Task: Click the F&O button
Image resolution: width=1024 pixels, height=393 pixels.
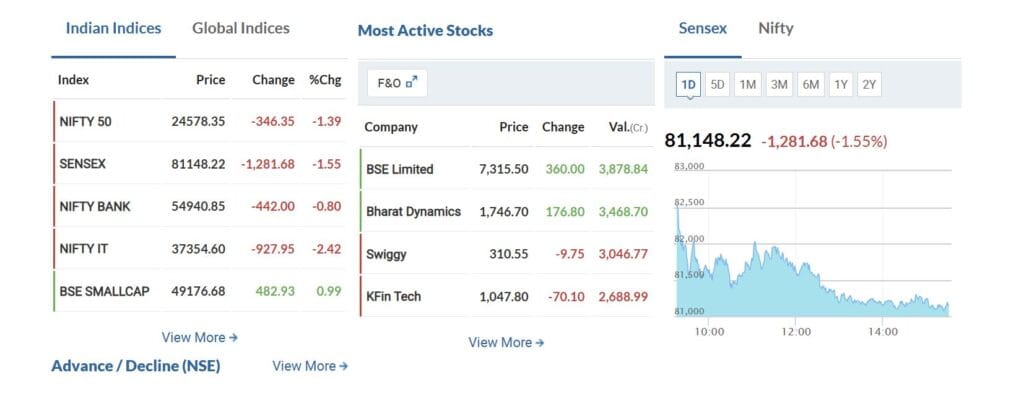Action: point(397,83)
